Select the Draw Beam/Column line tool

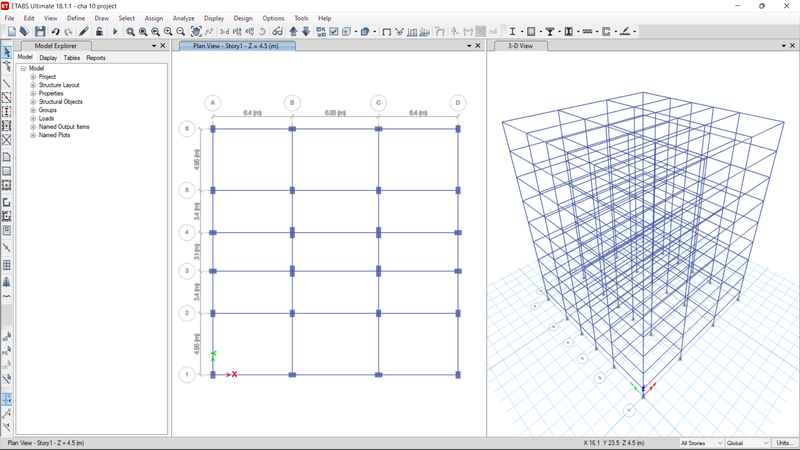pyautogui.click(x=7, y=83)
